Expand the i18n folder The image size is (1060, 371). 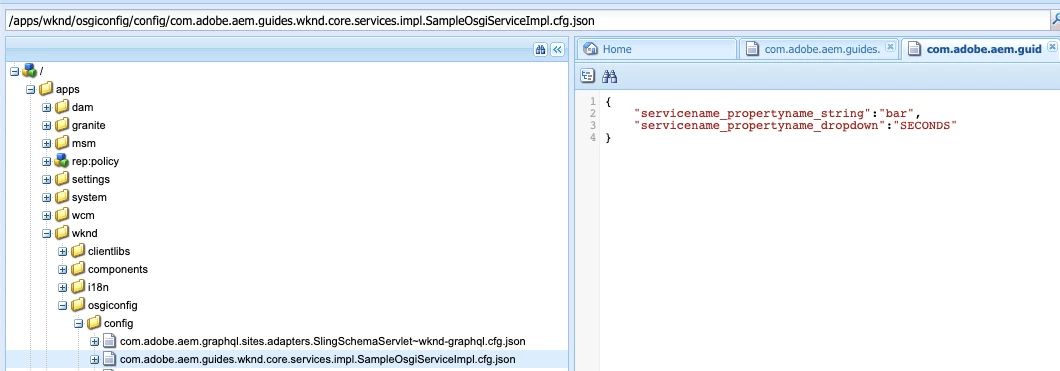coord(62,288)
